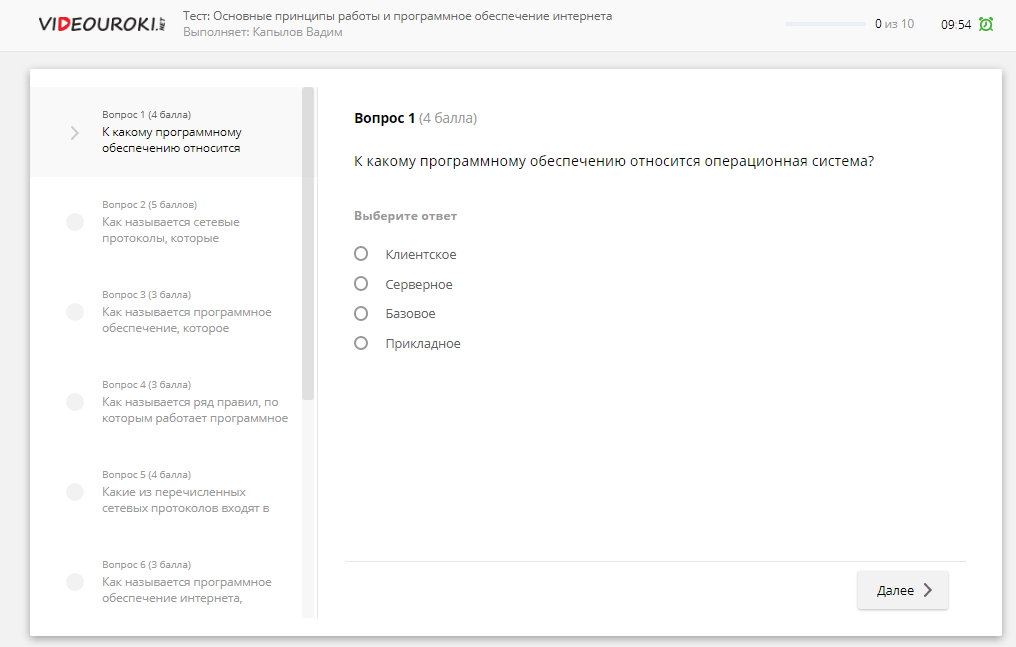This screenshot has width=1016, height=647.
Task: Choose the Базовое answer option
Action: pos(361,313)
